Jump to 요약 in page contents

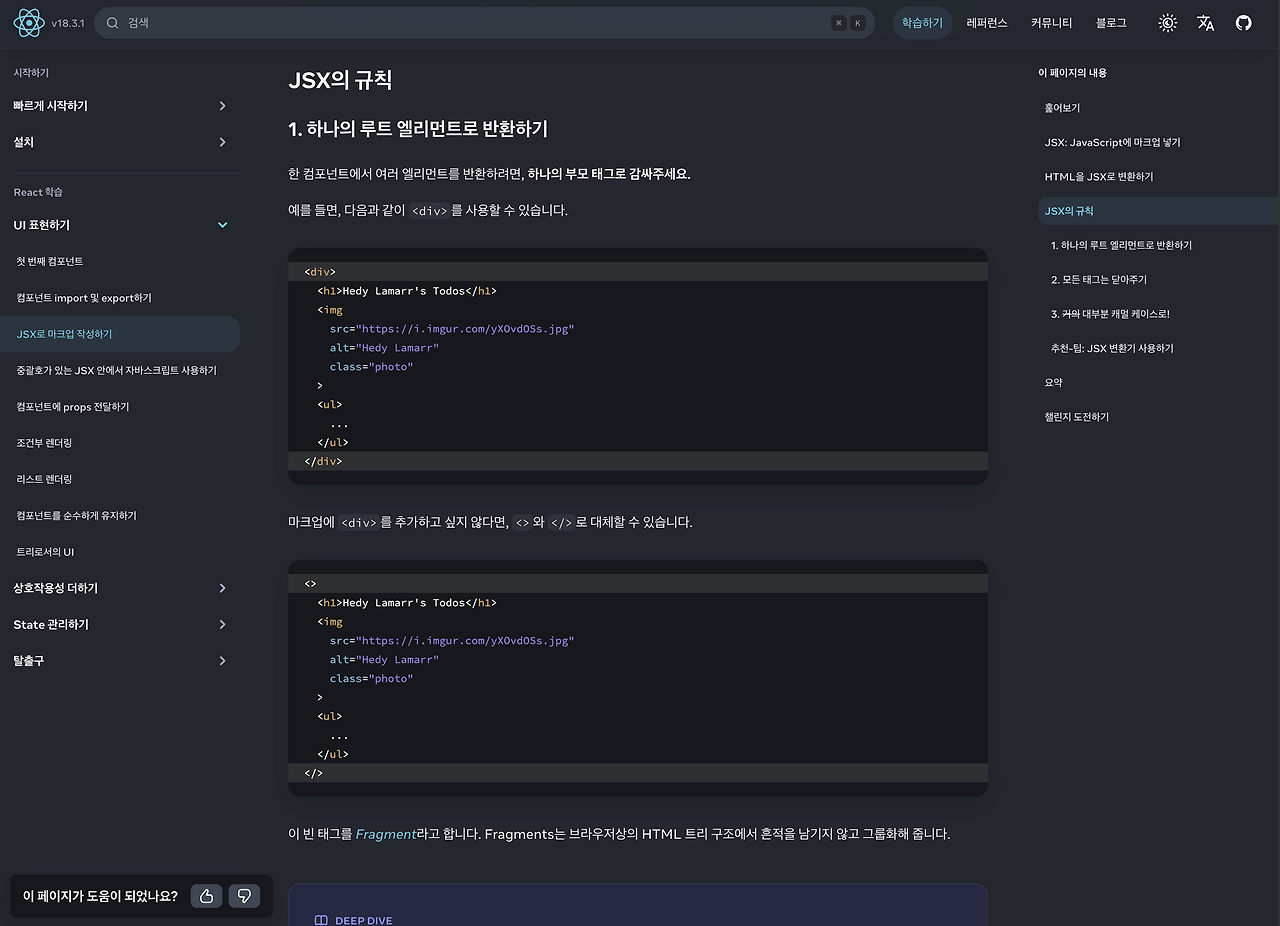point(1054,382)
